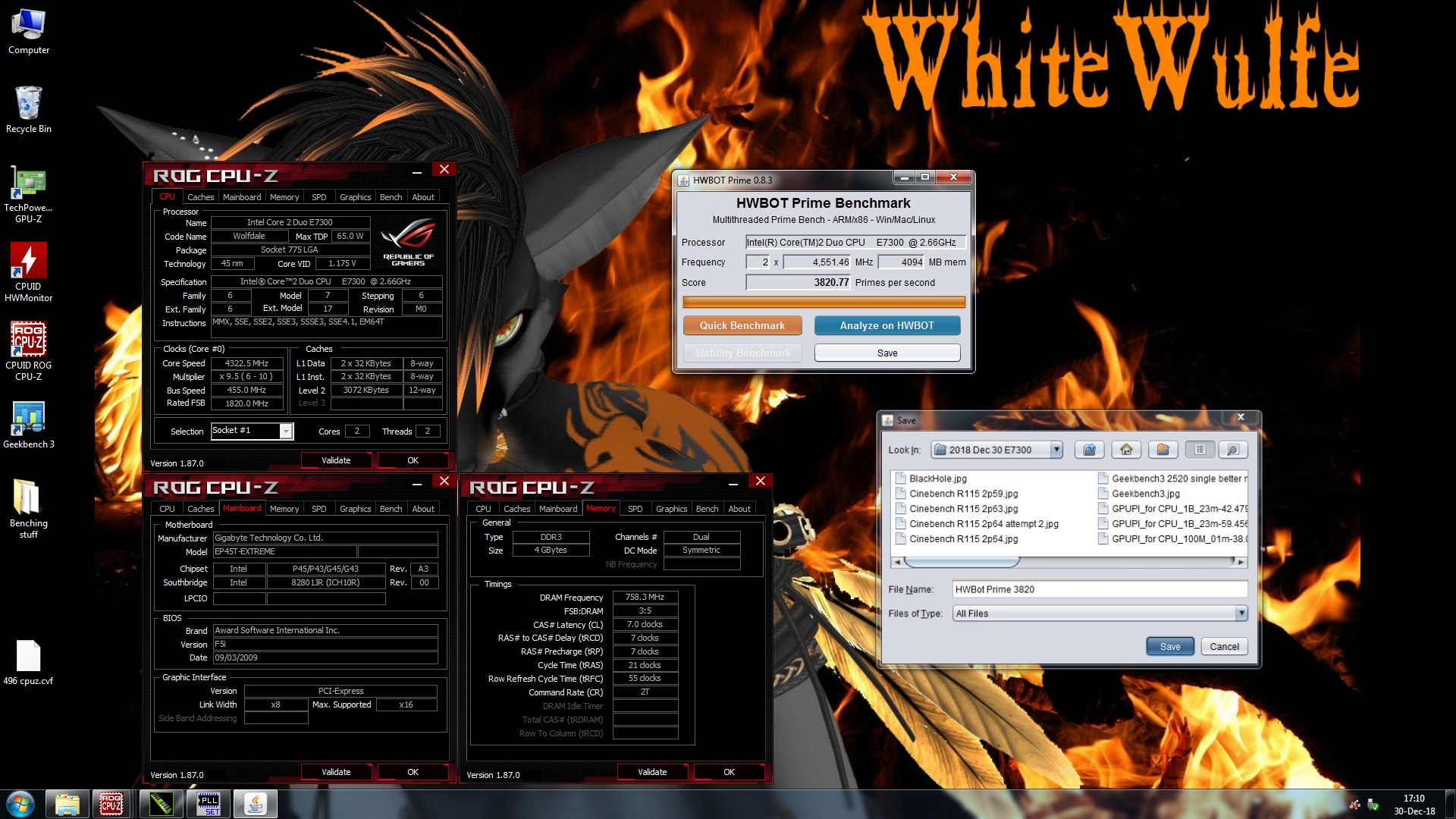Click the Score field showing 3820.77
This screenshot has width=1456, height=819.
[x=799, y=282]
